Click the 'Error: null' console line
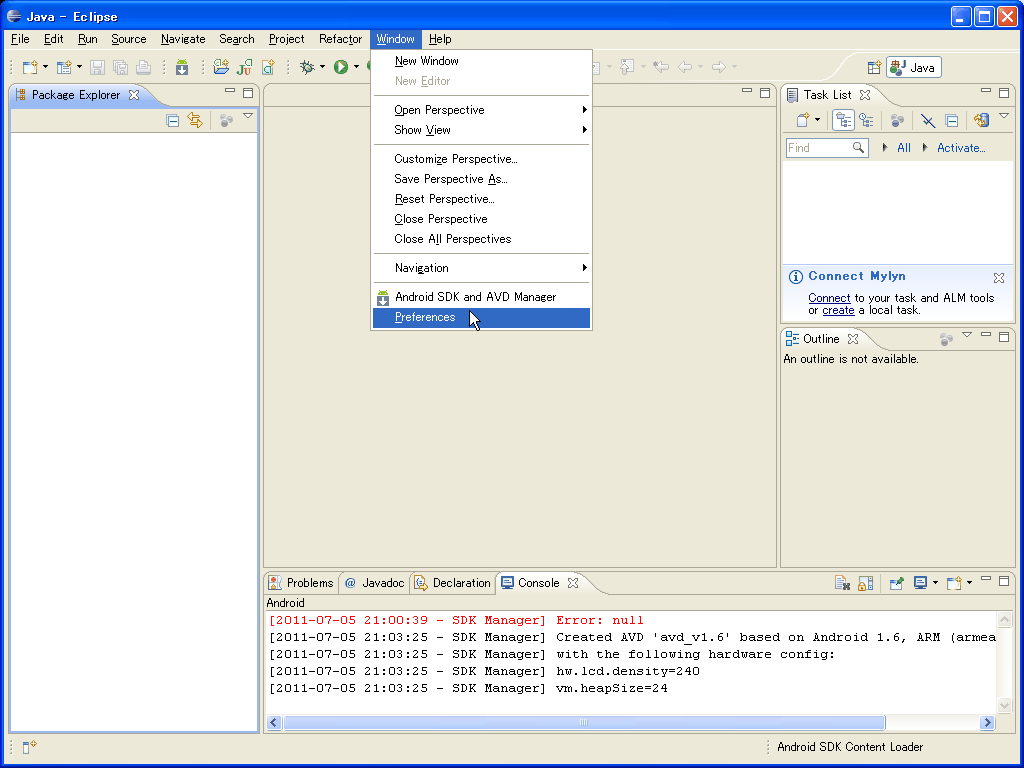This screenshot has height=768, width=1024. (x=456, y=620)
